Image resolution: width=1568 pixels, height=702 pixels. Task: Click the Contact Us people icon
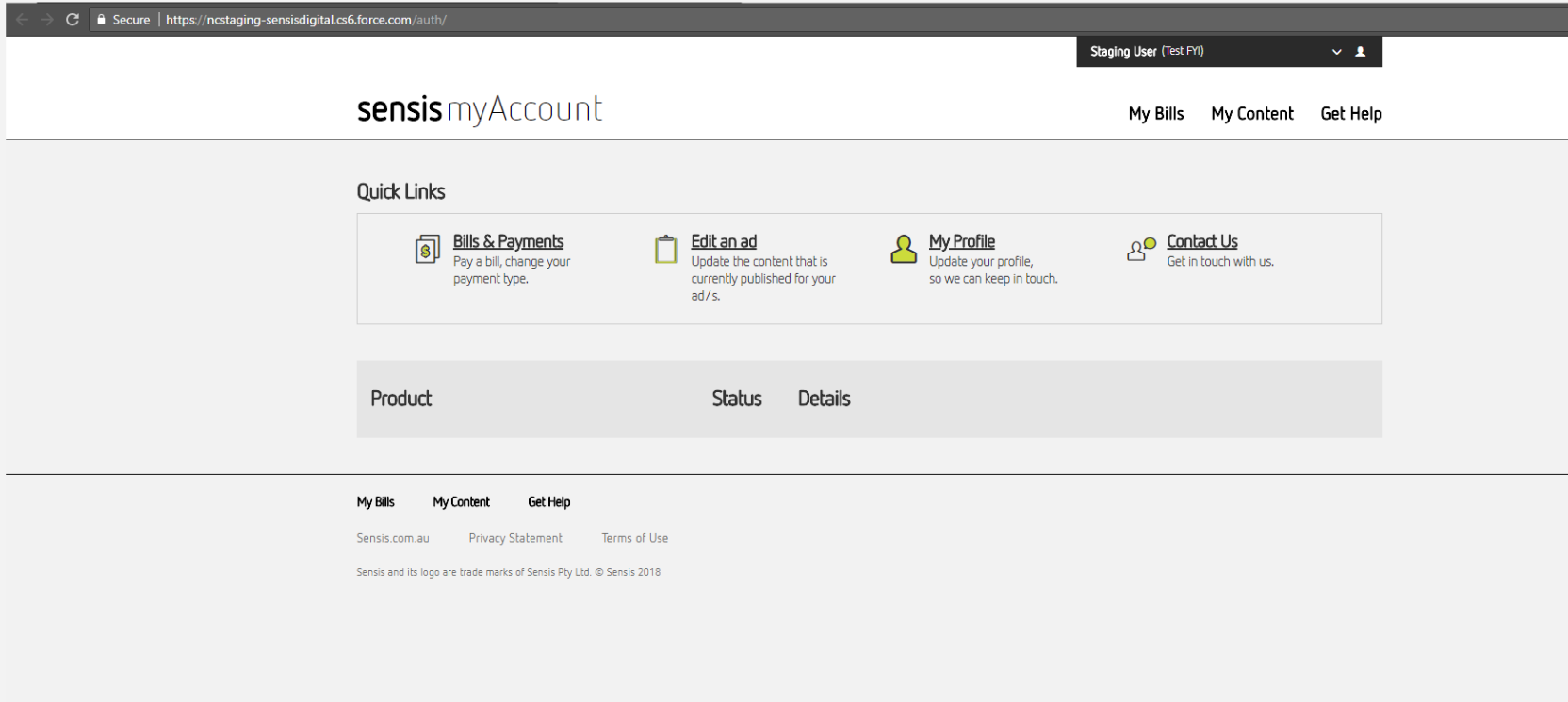pos(1141,249)
